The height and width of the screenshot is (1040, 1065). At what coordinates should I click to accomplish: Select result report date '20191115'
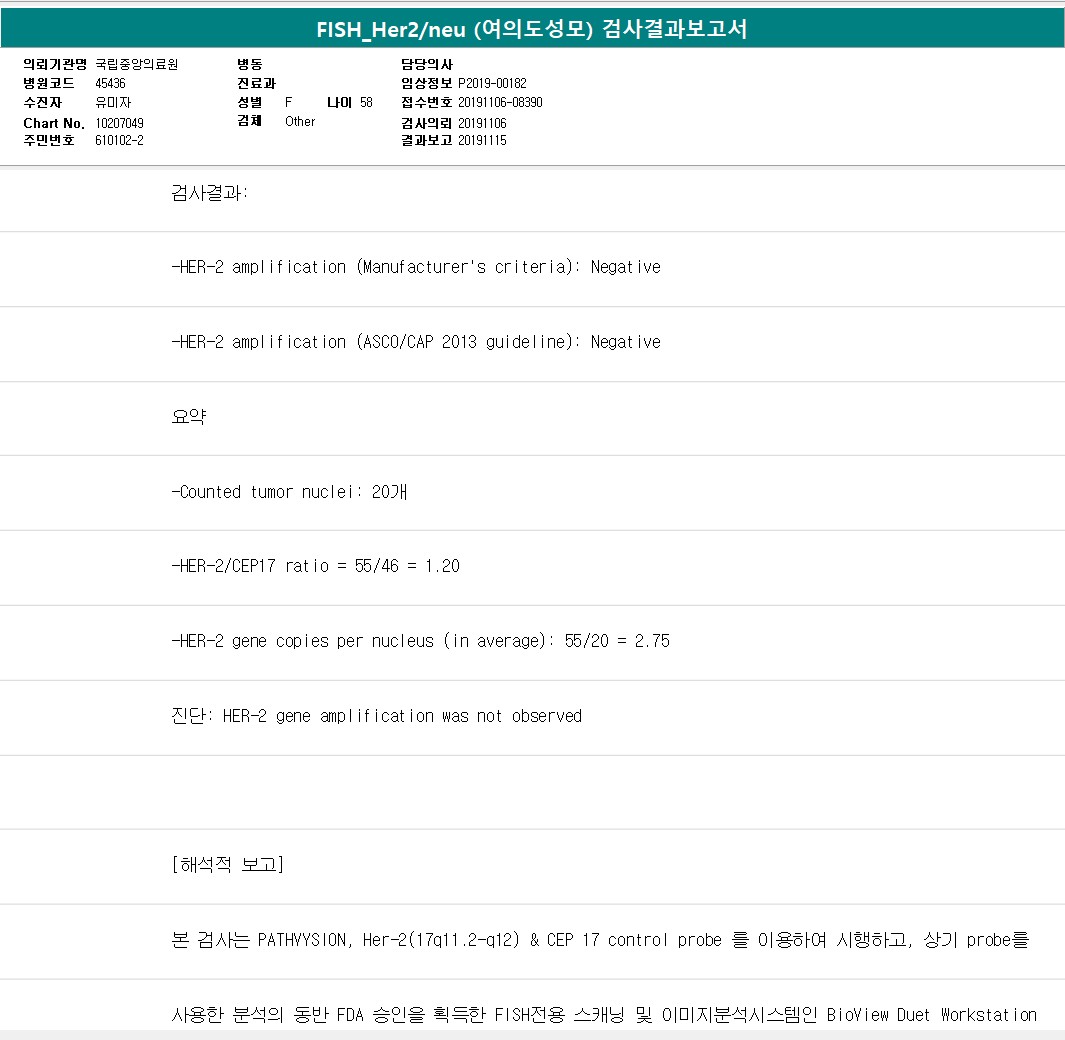(x=482, y=140)
